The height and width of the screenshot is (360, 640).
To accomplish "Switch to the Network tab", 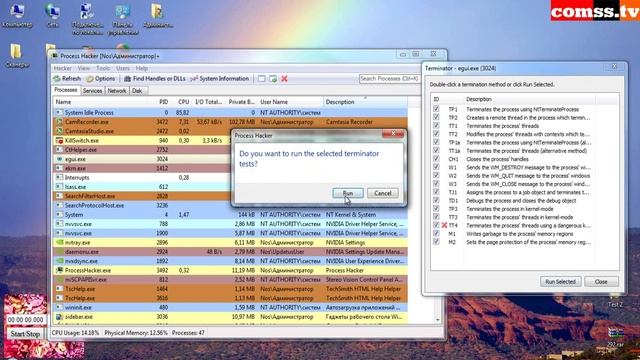I will tap(117, 91).
